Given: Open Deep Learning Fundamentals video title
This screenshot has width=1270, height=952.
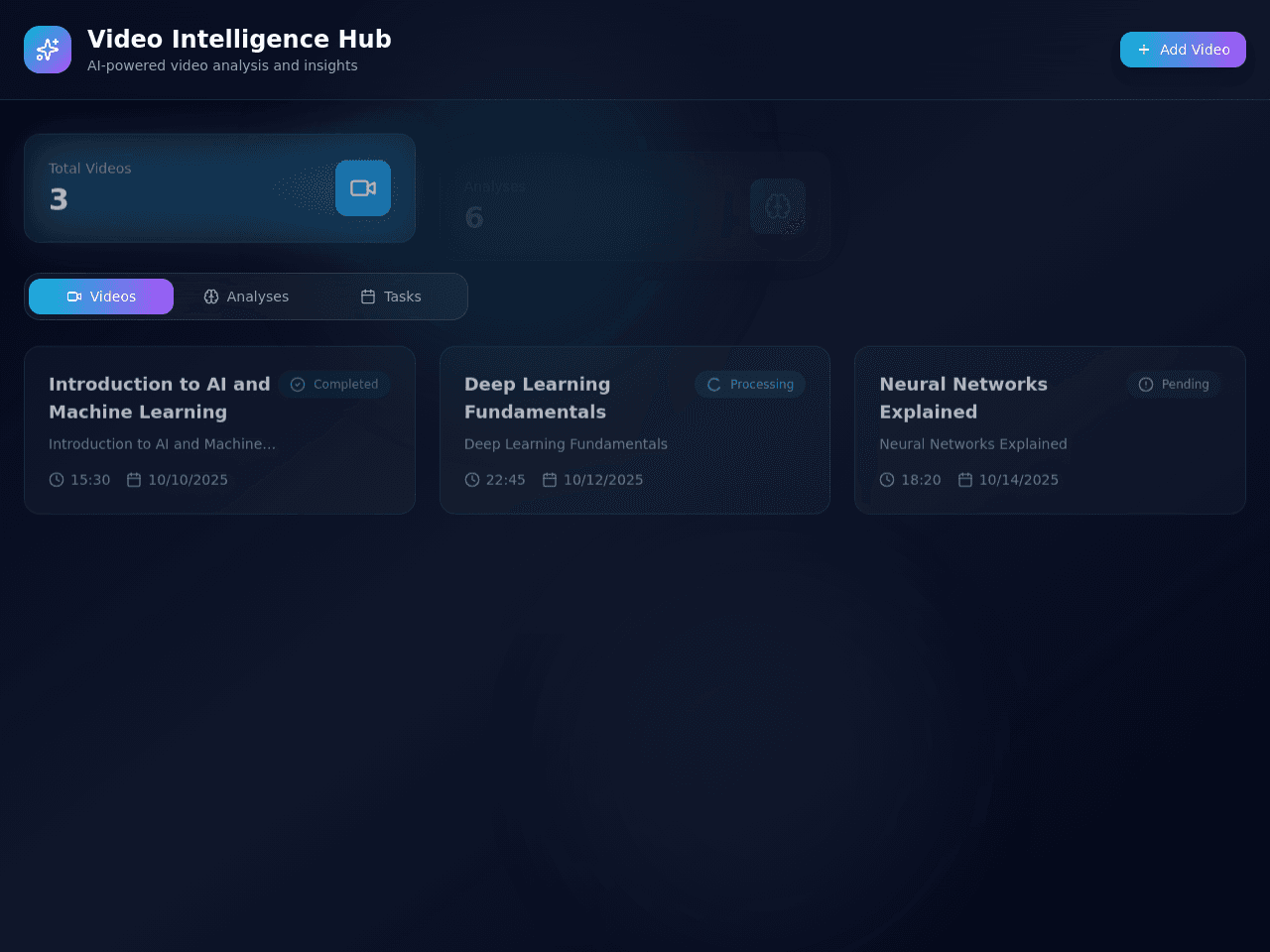Looking at the screenshot, I should click(538, 398).
